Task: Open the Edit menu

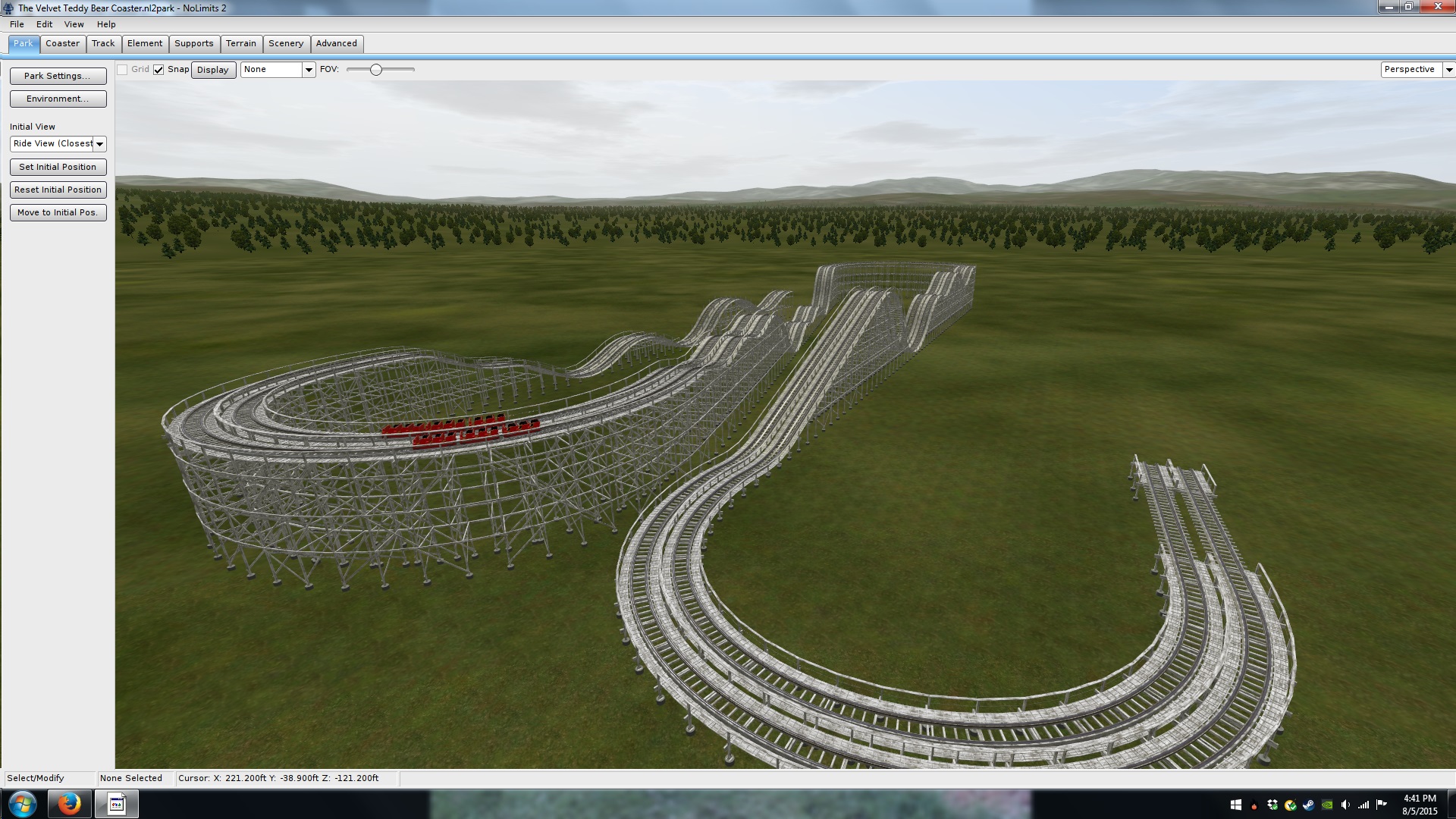Action: (44, 24)
